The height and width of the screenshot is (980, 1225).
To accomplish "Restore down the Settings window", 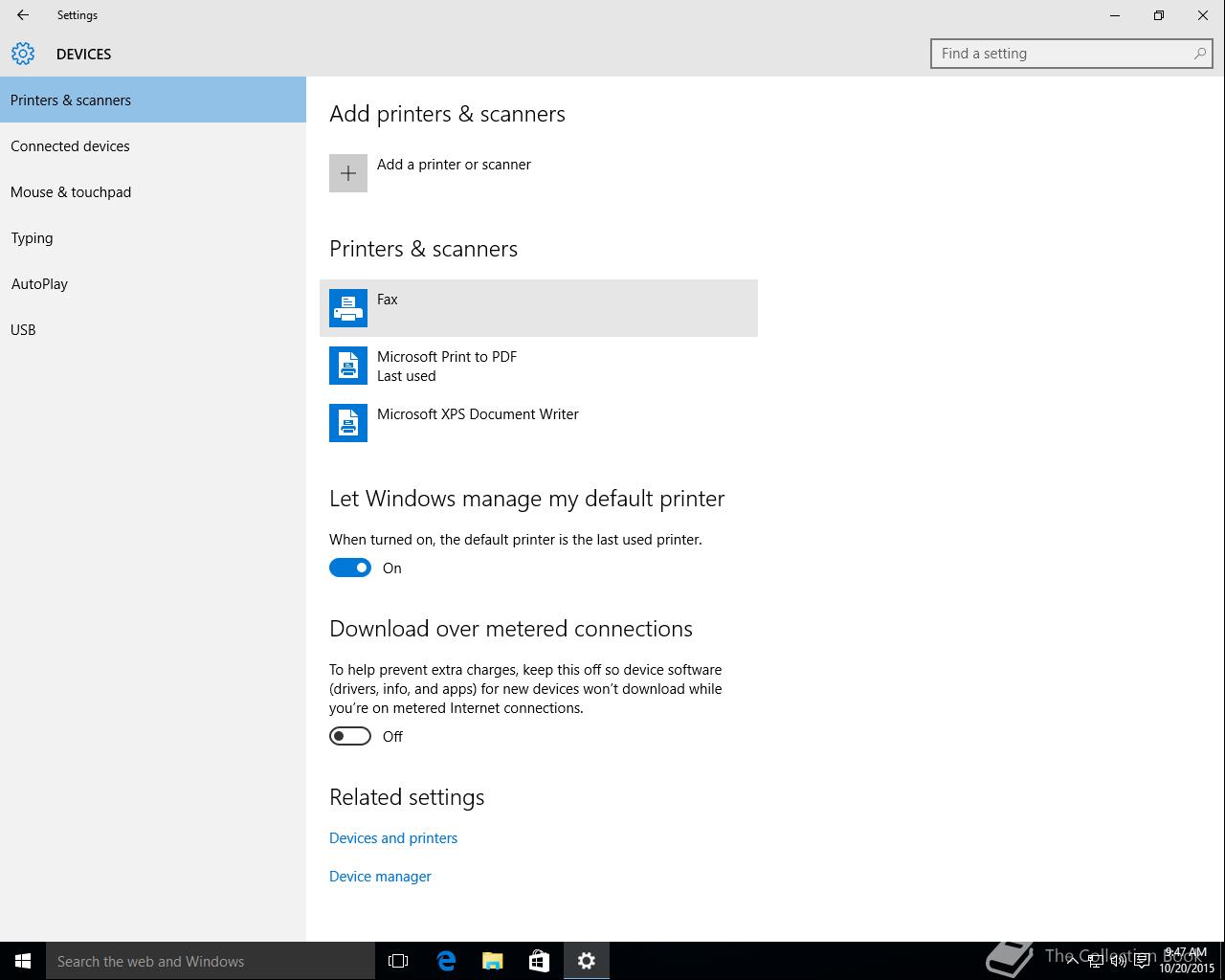I will point(1159,15).
